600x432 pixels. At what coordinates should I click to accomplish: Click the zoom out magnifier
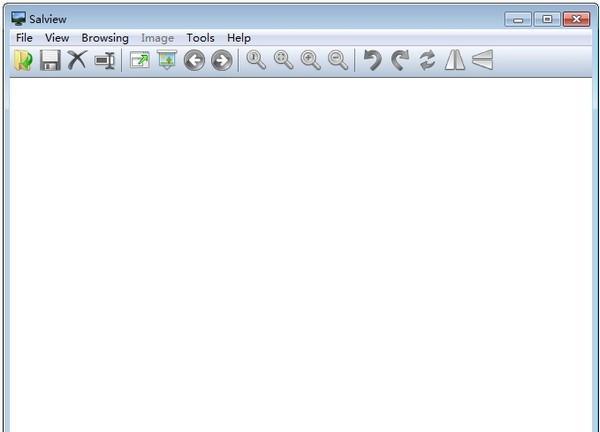coord(338,60)
